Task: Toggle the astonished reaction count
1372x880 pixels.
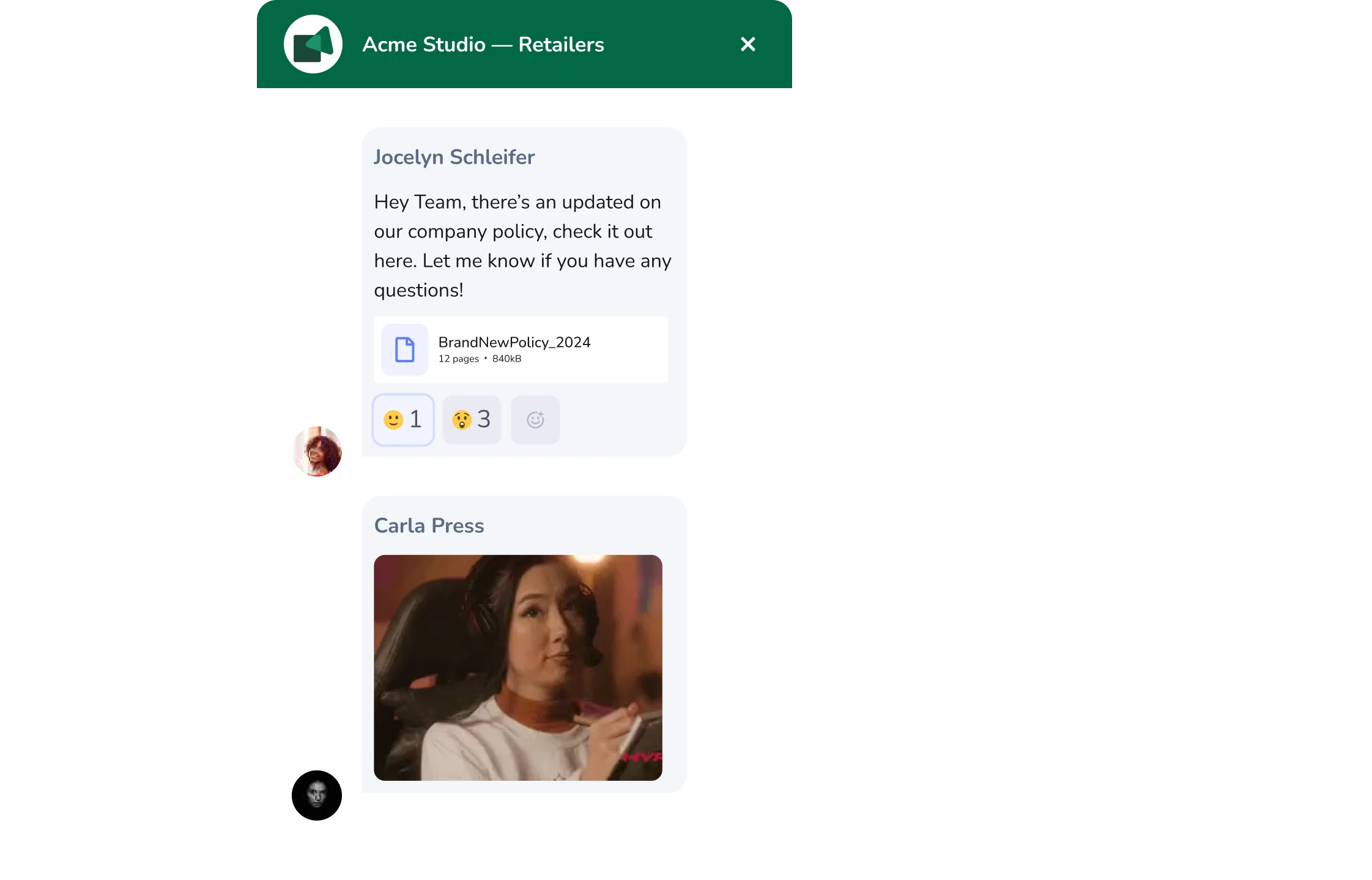Action: (x=471, y=419)
